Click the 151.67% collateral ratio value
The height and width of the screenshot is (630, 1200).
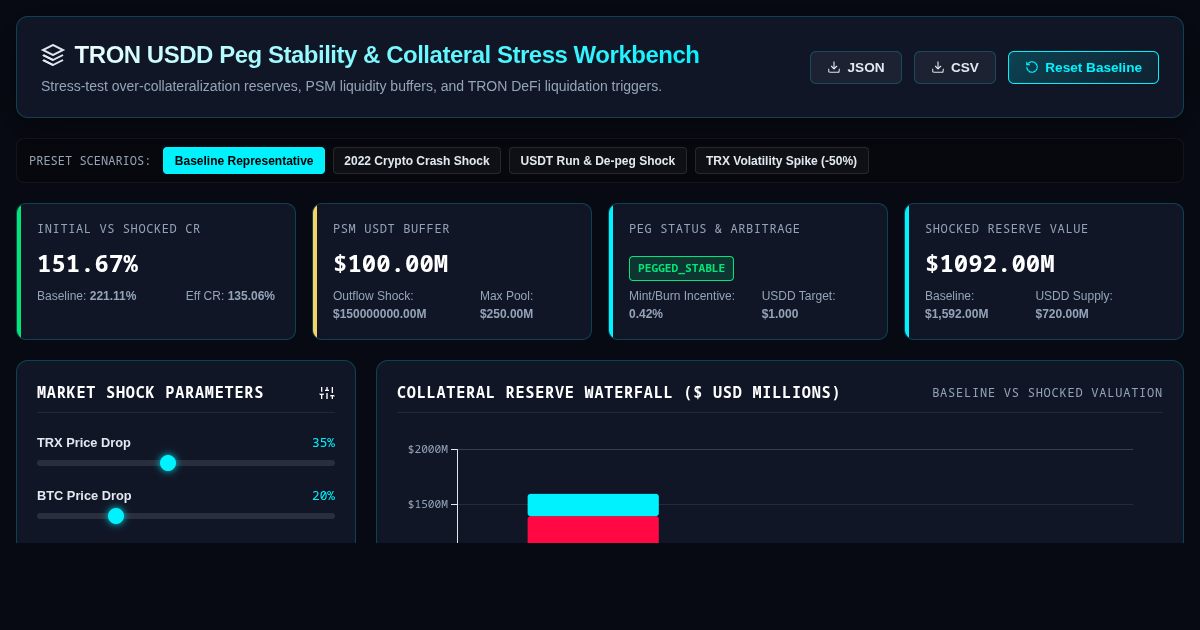(88, 264)
